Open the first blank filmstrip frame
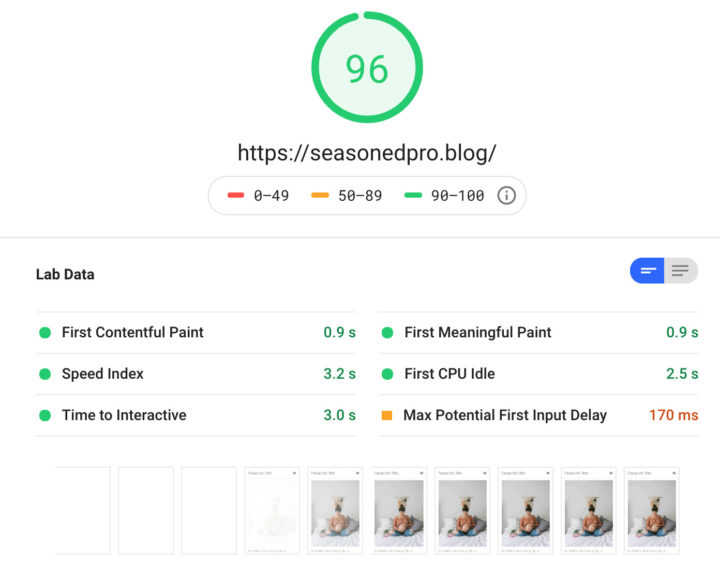 (82, 510)
